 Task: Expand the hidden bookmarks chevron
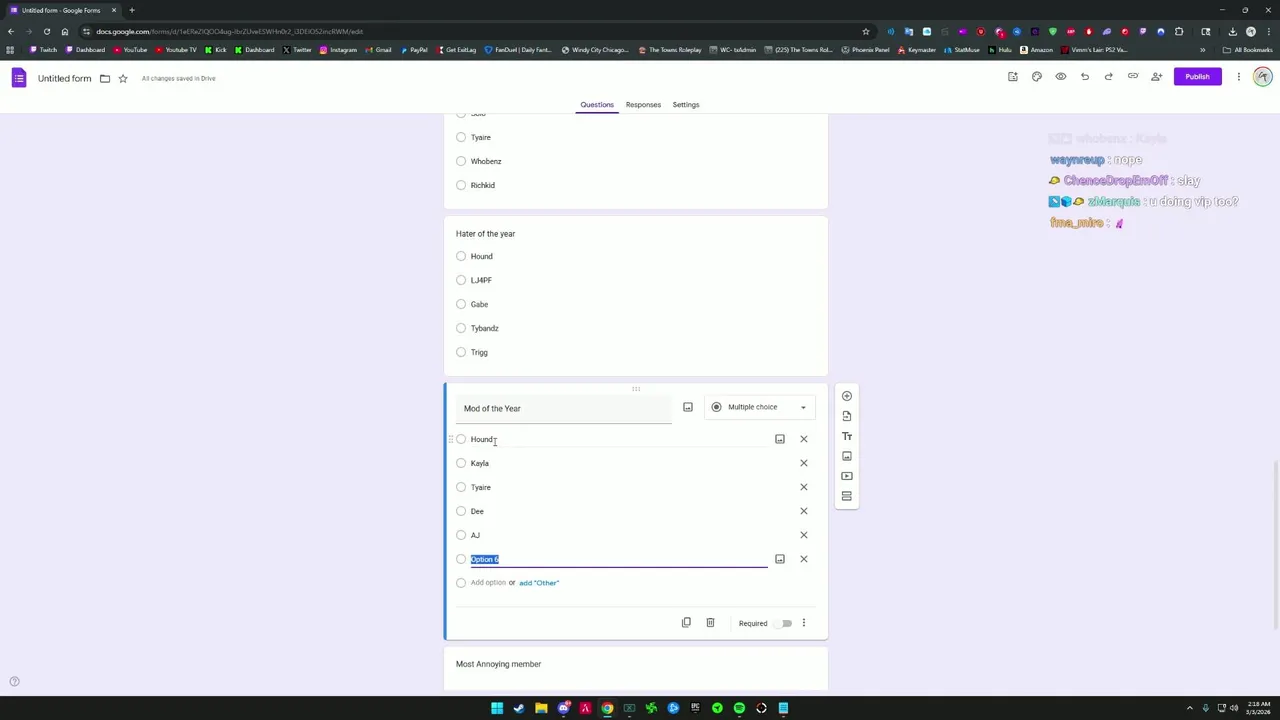[x=1202, y=50]
